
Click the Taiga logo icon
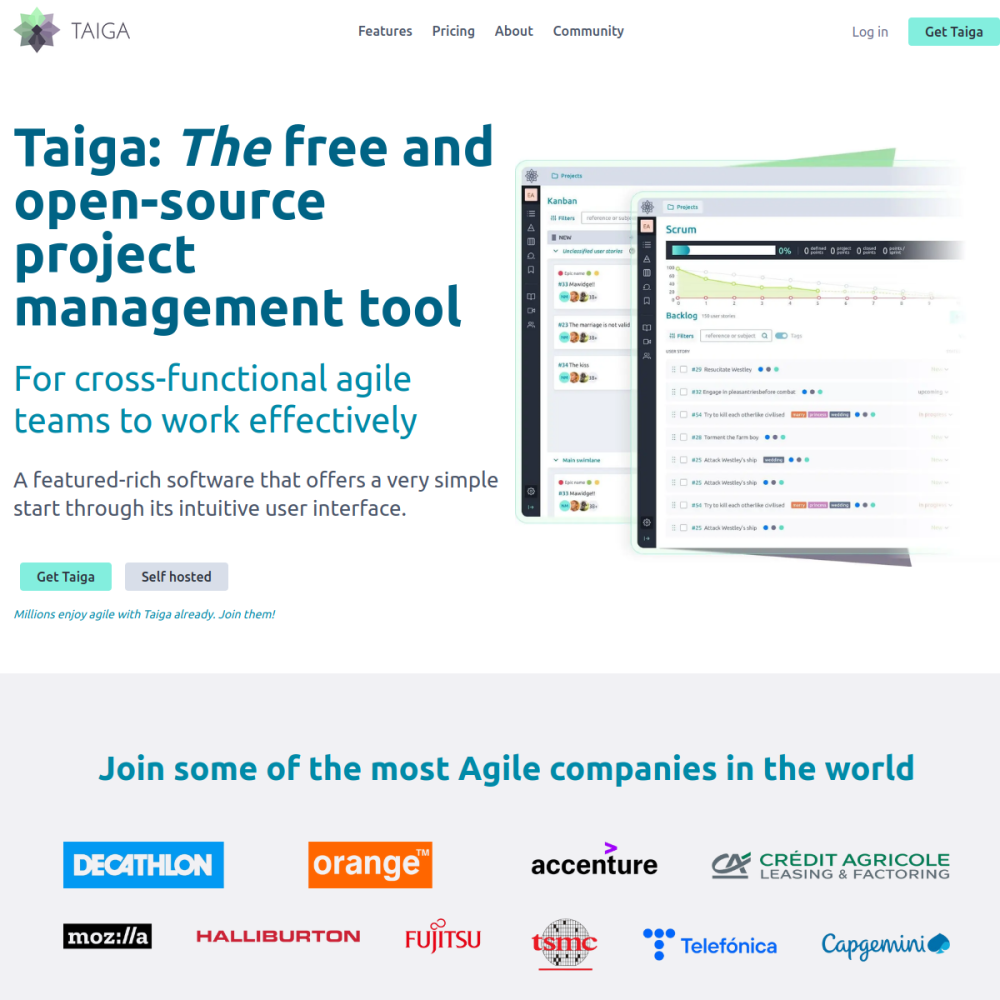click(37, 30)
